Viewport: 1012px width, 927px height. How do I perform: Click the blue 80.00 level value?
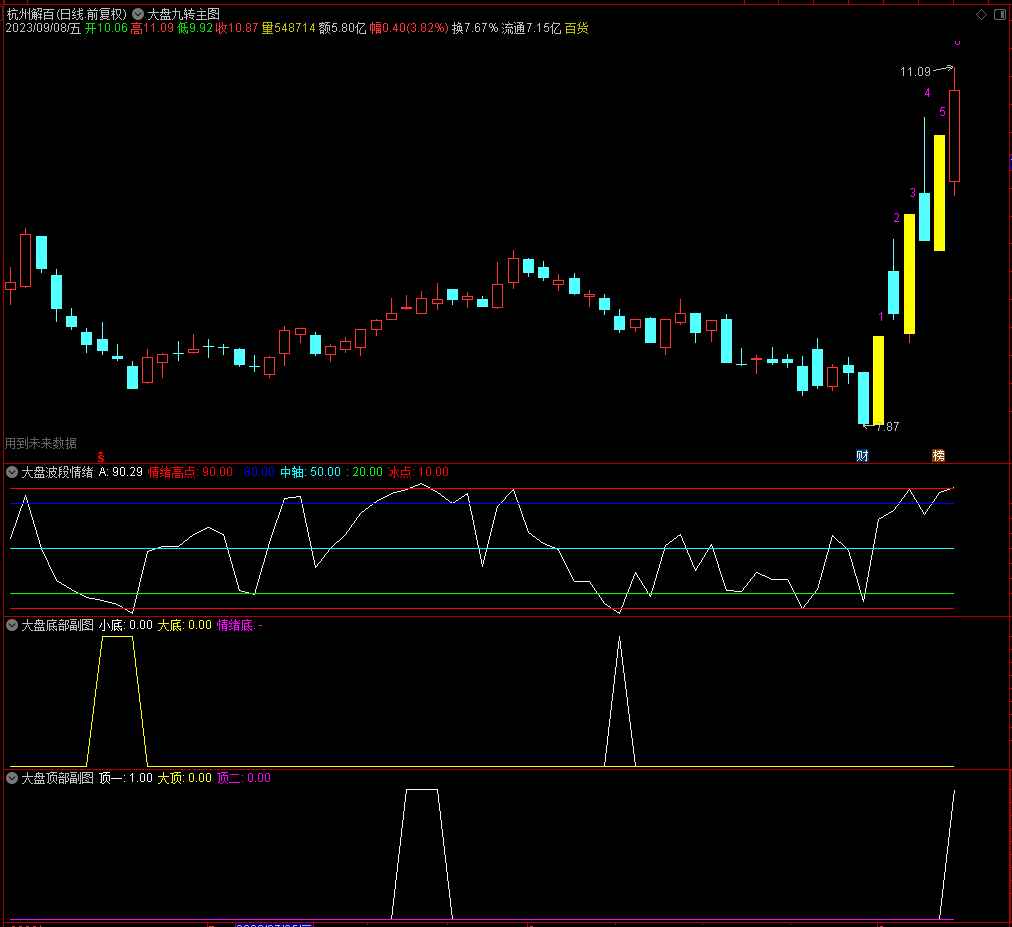(x=259, y=472)
